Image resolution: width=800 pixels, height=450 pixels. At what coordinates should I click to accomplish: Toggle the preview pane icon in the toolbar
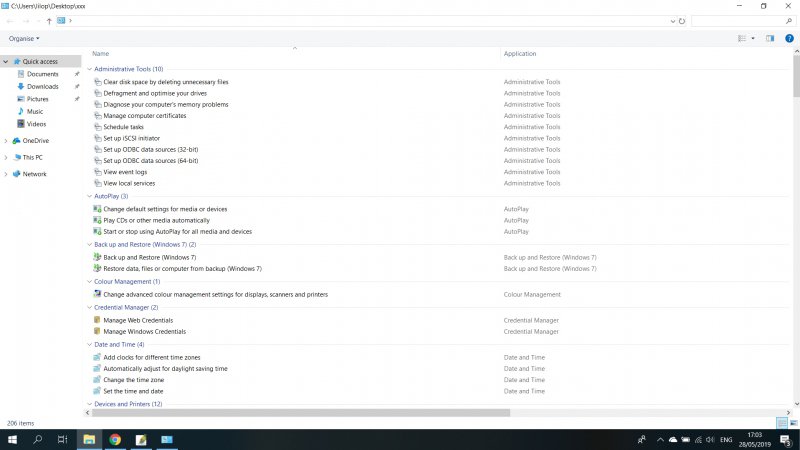coord(770,38)
